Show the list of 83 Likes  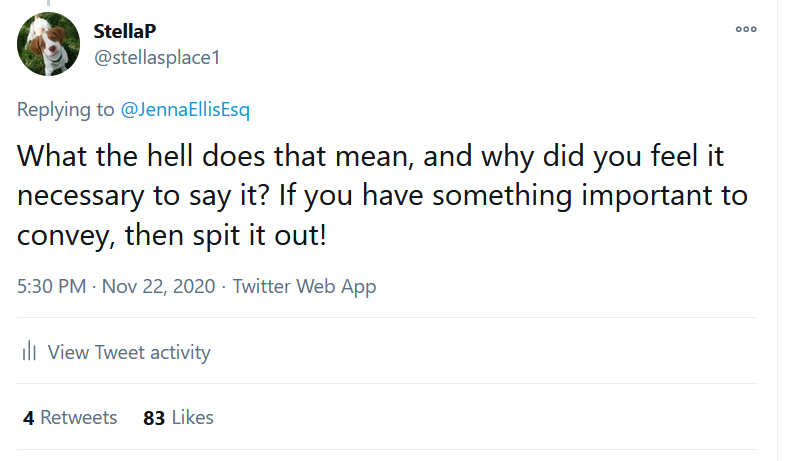point(178,417)
